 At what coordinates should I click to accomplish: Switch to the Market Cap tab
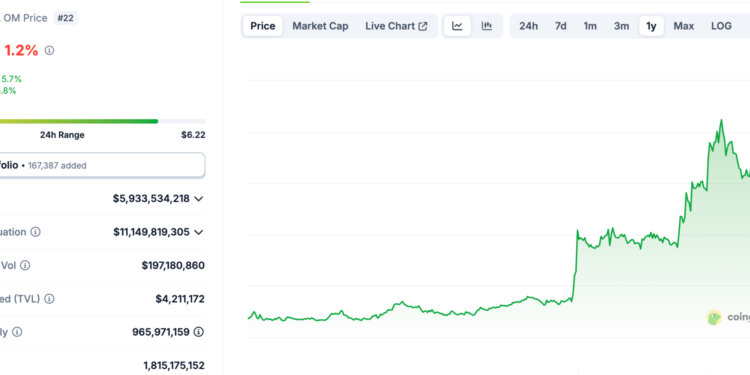(x=320, y=26)
